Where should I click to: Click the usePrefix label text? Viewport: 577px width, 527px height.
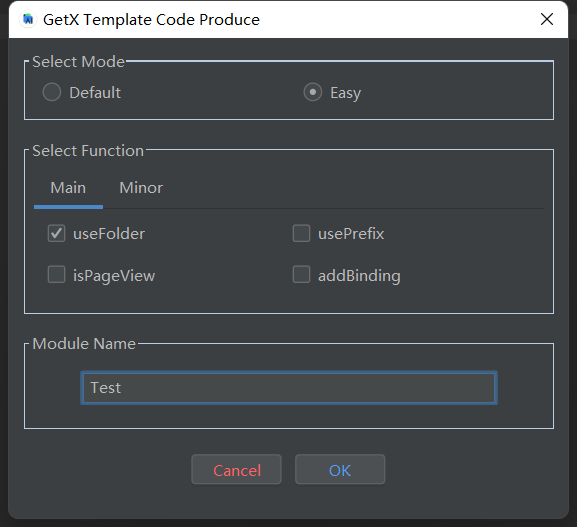coord(351,234)
